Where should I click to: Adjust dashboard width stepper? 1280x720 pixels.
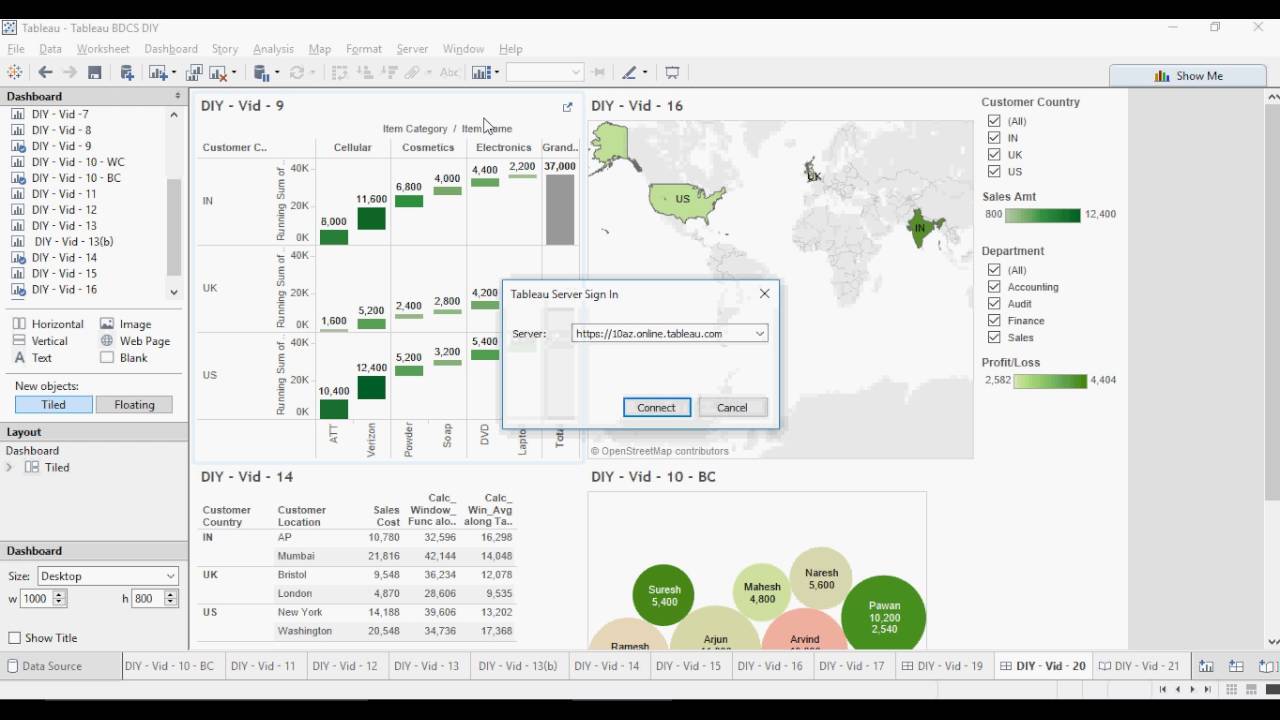[x=59, y=598]
